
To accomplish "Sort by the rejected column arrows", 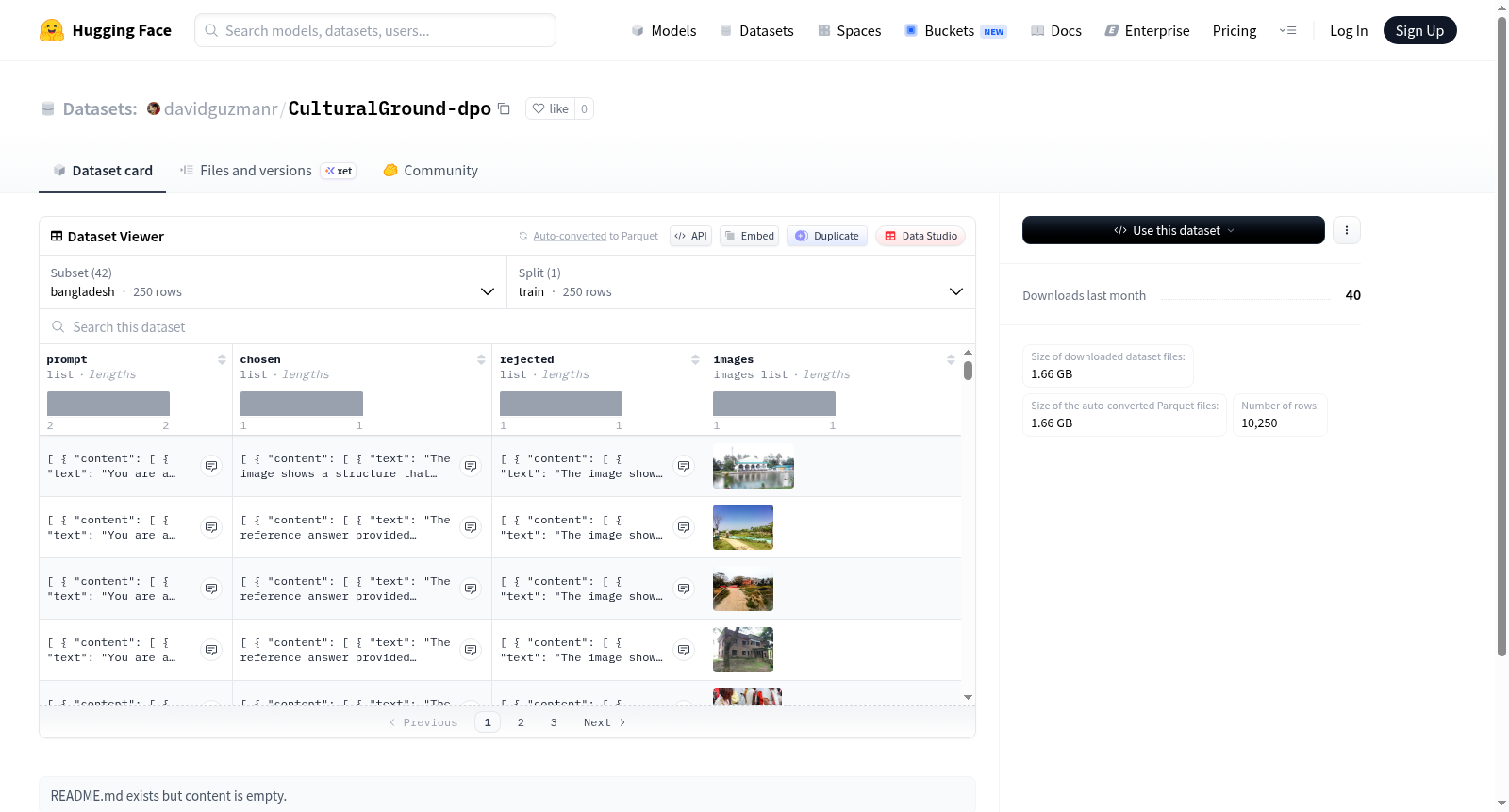I will (x=695, y=359).
